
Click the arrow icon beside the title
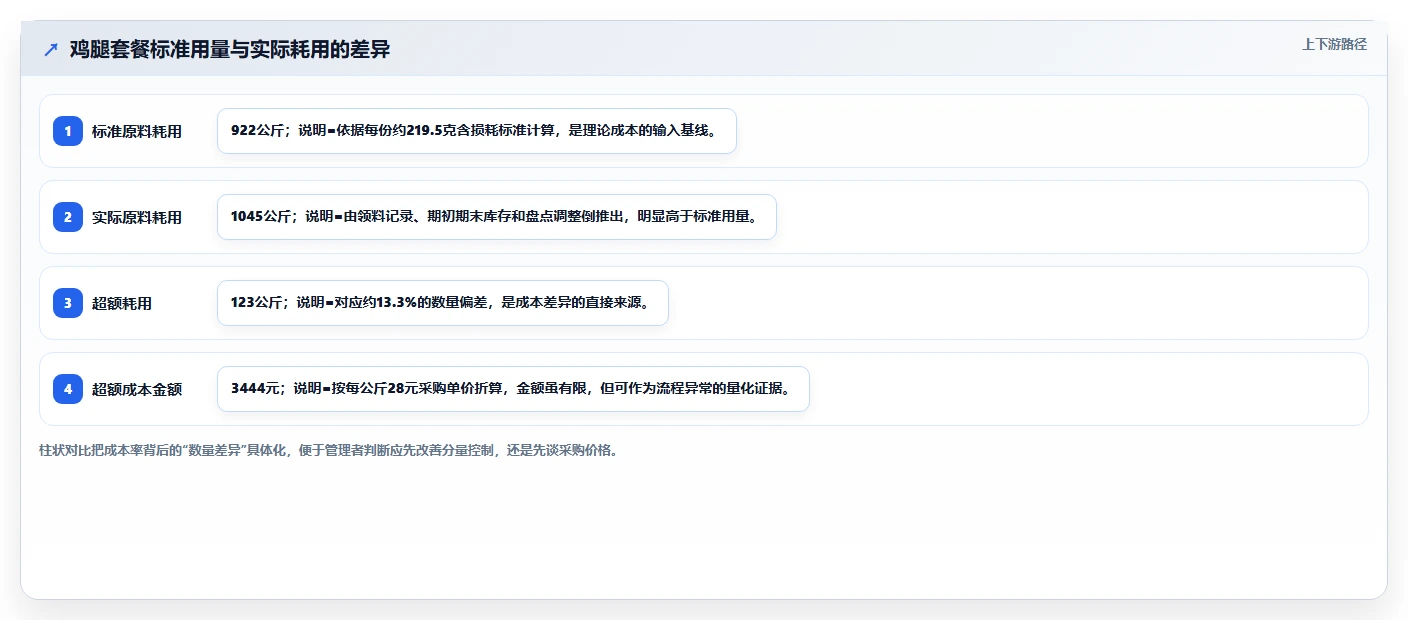[x=51, y=50]
